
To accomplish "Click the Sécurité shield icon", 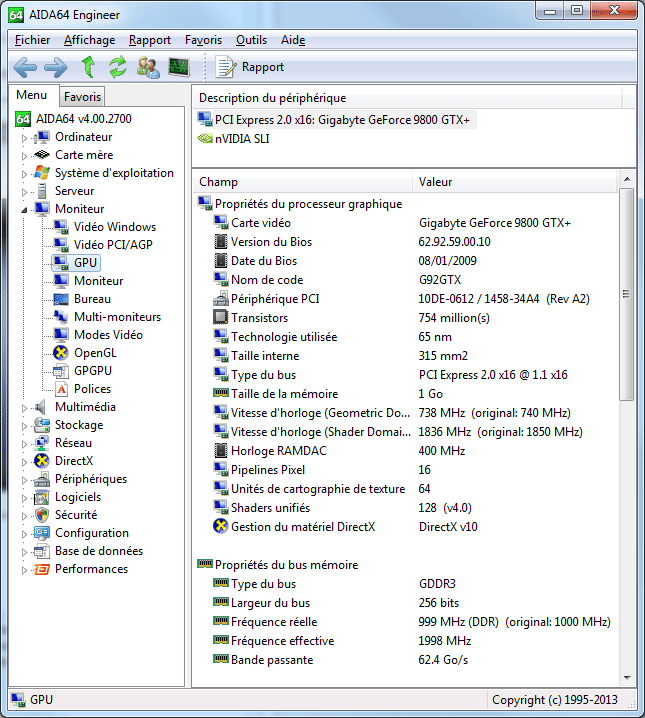I will click(x=42, y=515).
